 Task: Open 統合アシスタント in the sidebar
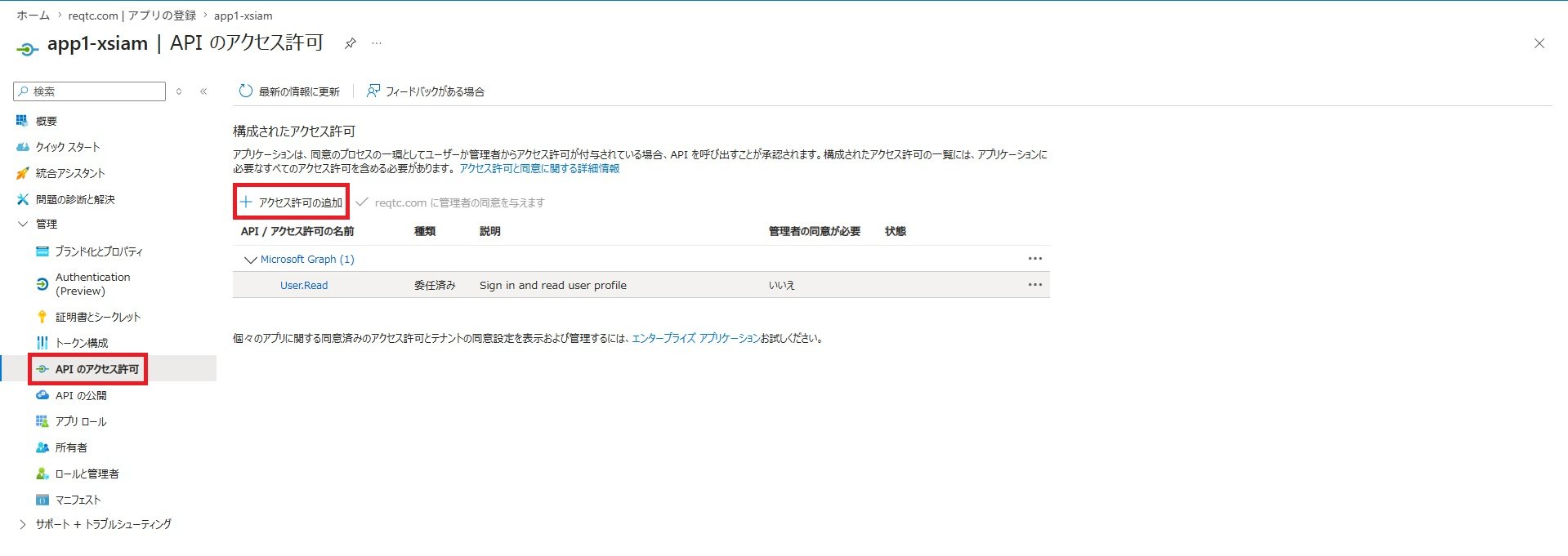70,173
